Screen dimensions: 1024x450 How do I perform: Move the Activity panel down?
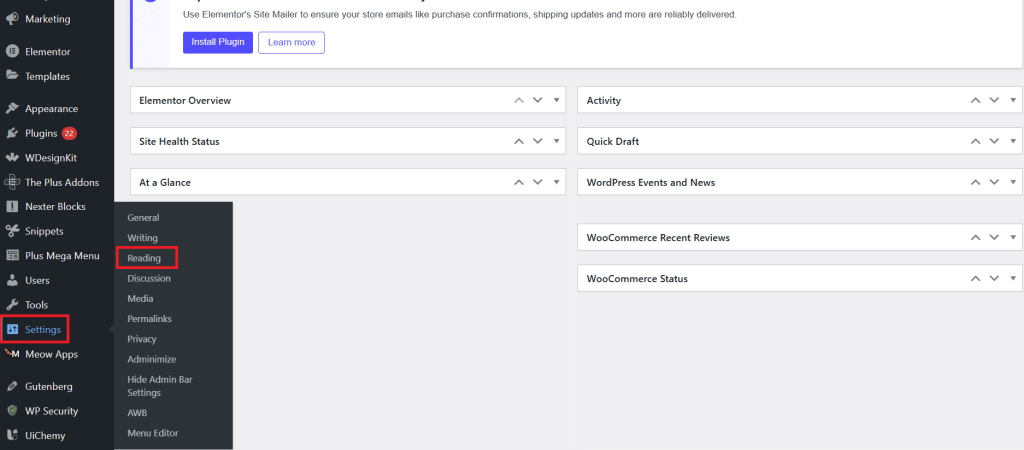click(x=994, y=101)
